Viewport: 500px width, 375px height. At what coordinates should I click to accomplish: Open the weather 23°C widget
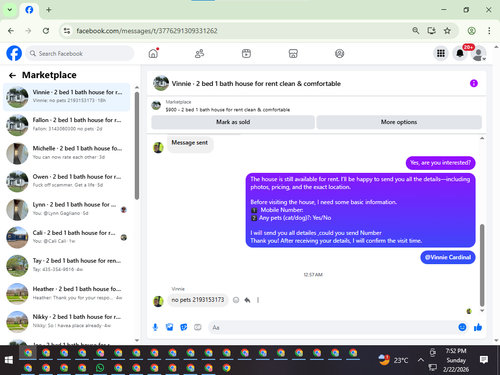393,360
